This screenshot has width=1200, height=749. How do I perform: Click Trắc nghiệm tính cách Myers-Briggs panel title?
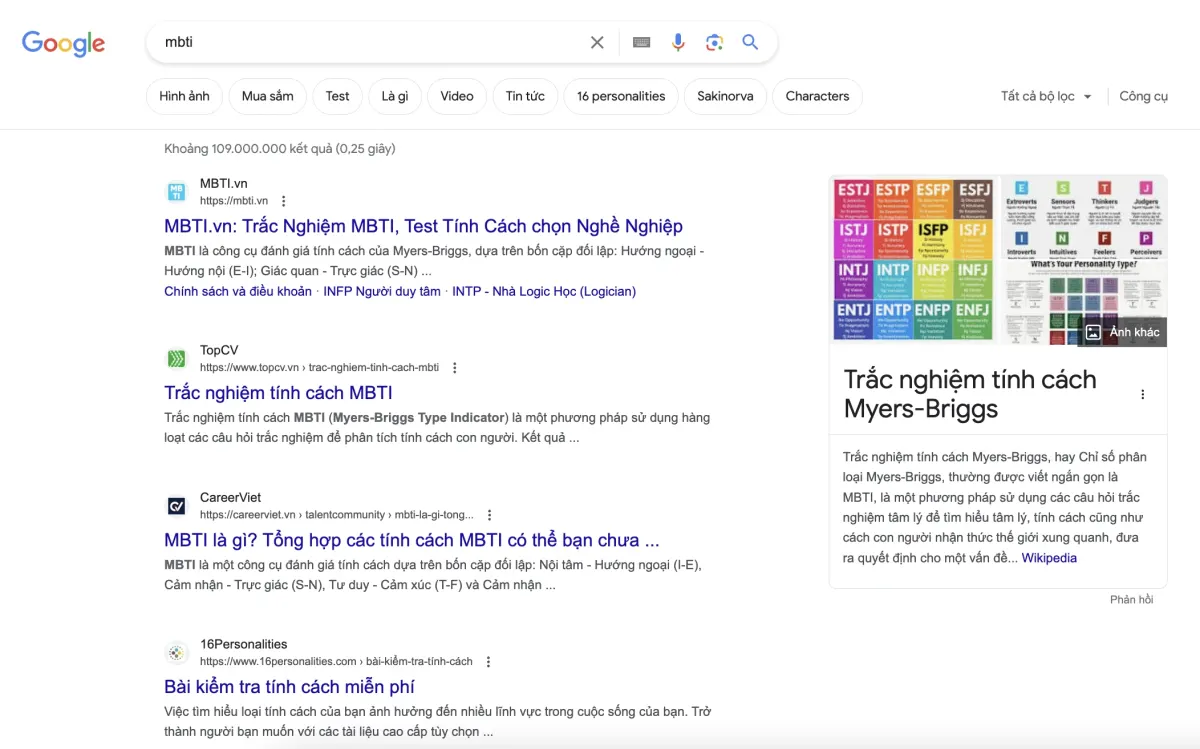point(970,394)
